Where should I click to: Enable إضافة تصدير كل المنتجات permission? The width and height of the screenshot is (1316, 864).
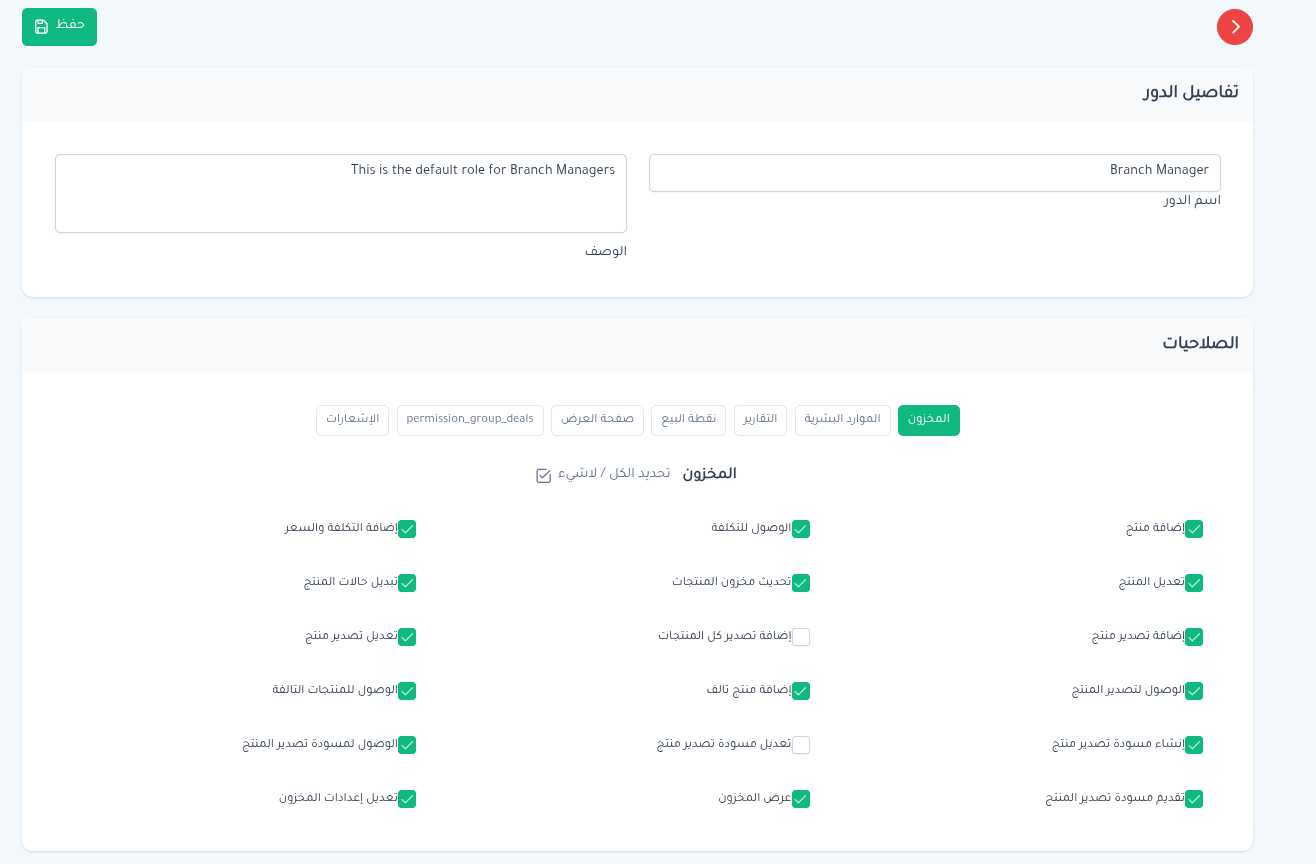(801, 637)
